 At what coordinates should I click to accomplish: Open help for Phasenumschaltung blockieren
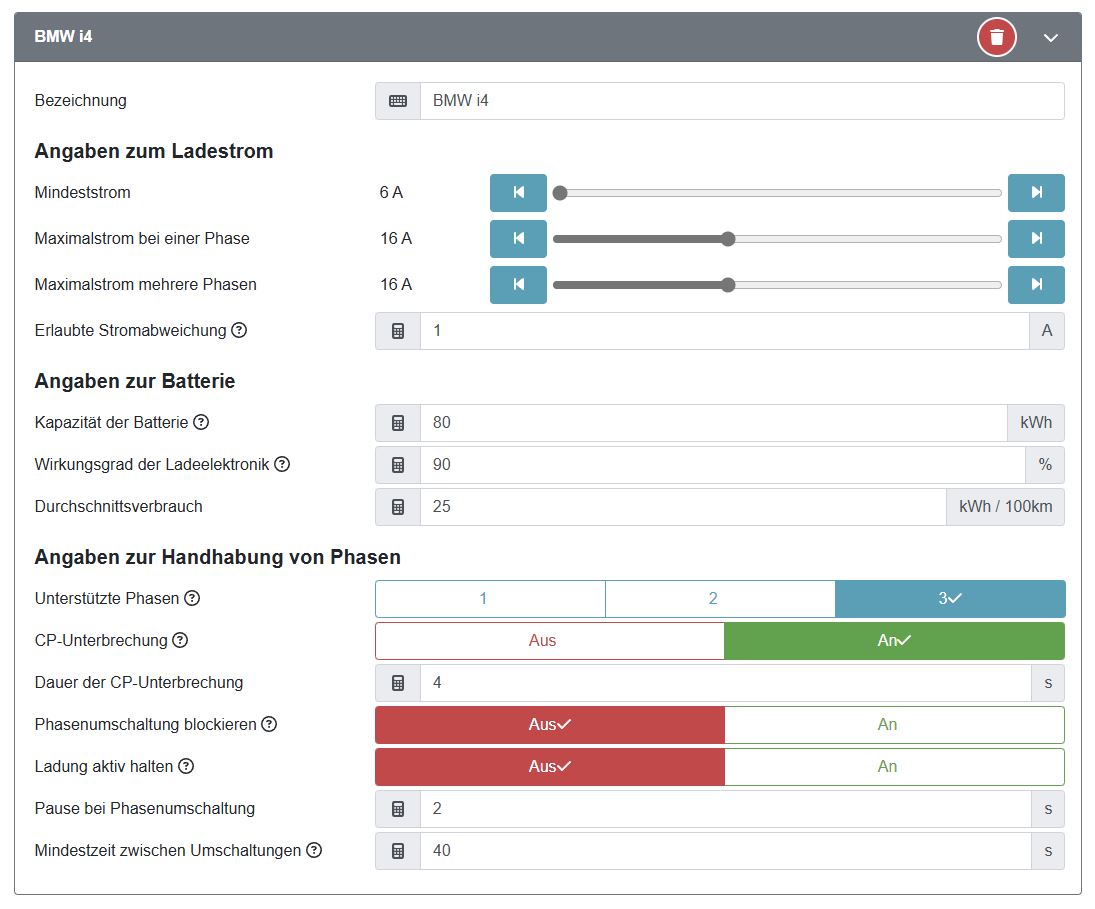coord(269,724)
